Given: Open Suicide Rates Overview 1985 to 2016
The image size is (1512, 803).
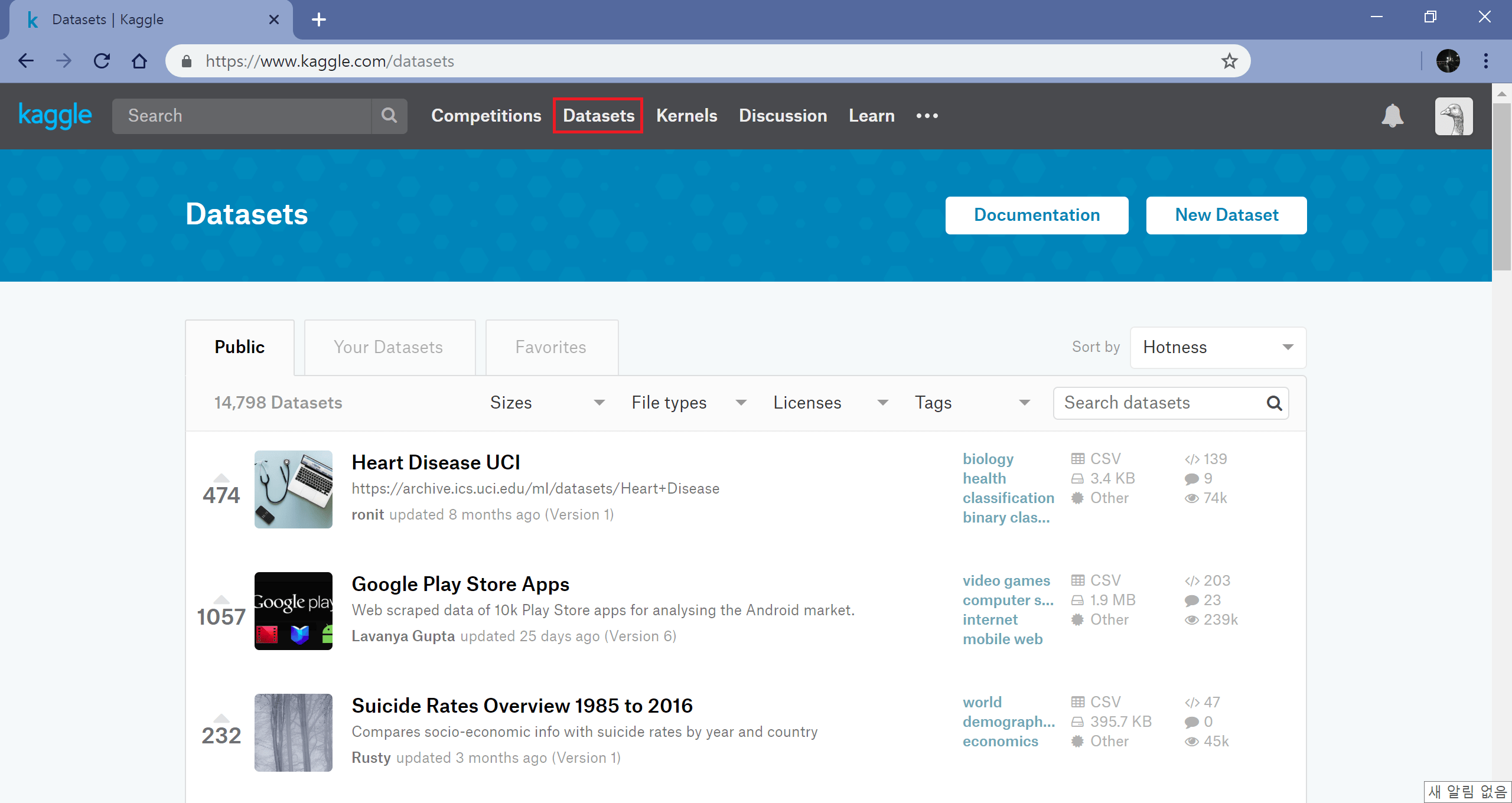Looking at the screenshot, I should 522,706.
